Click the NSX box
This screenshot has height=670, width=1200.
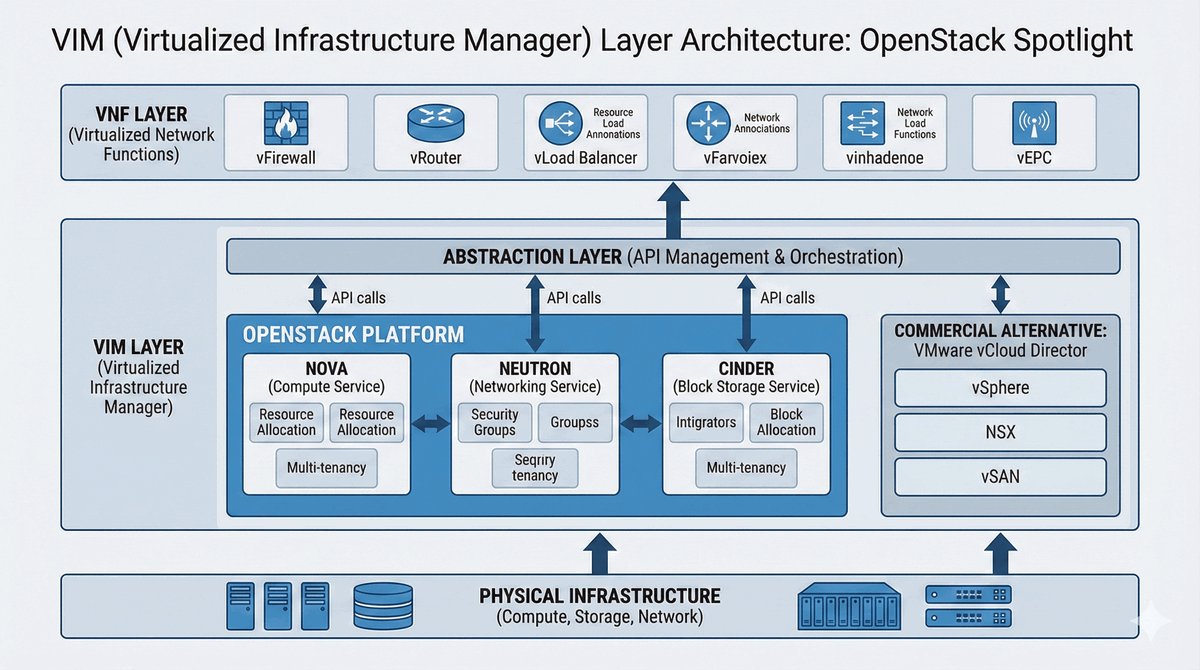pyautogui.click(x=1000, y=432)
